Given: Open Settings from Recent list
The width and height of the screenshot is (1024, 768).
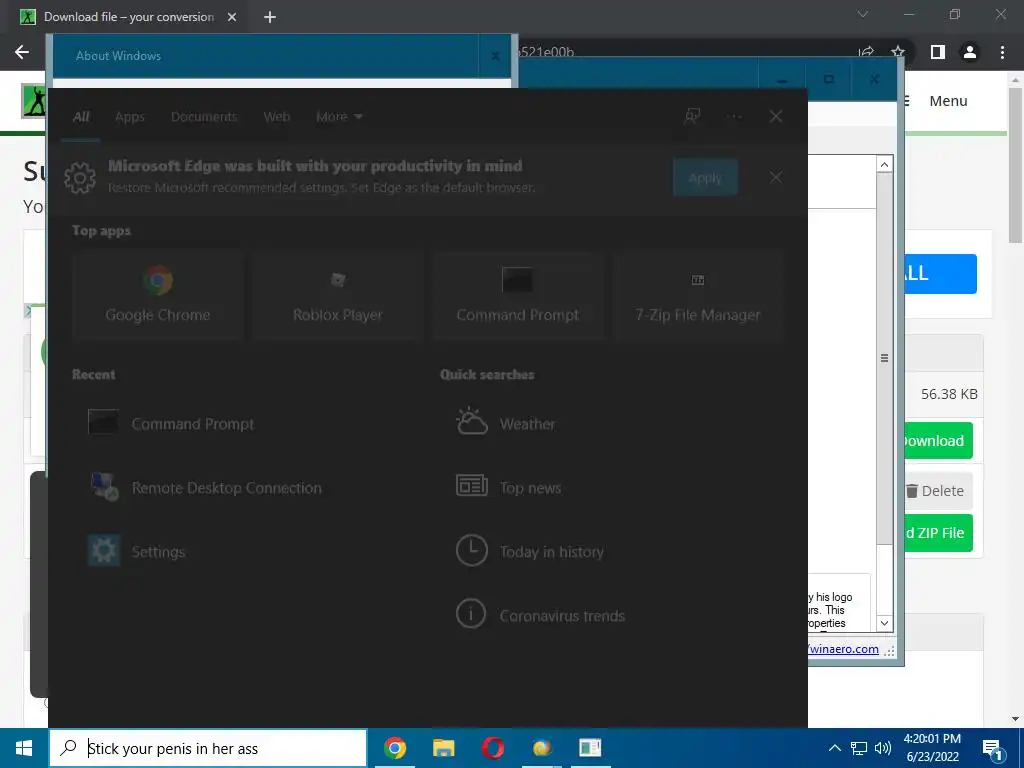Looking at the screenshot, I should (x=137, y=551).
